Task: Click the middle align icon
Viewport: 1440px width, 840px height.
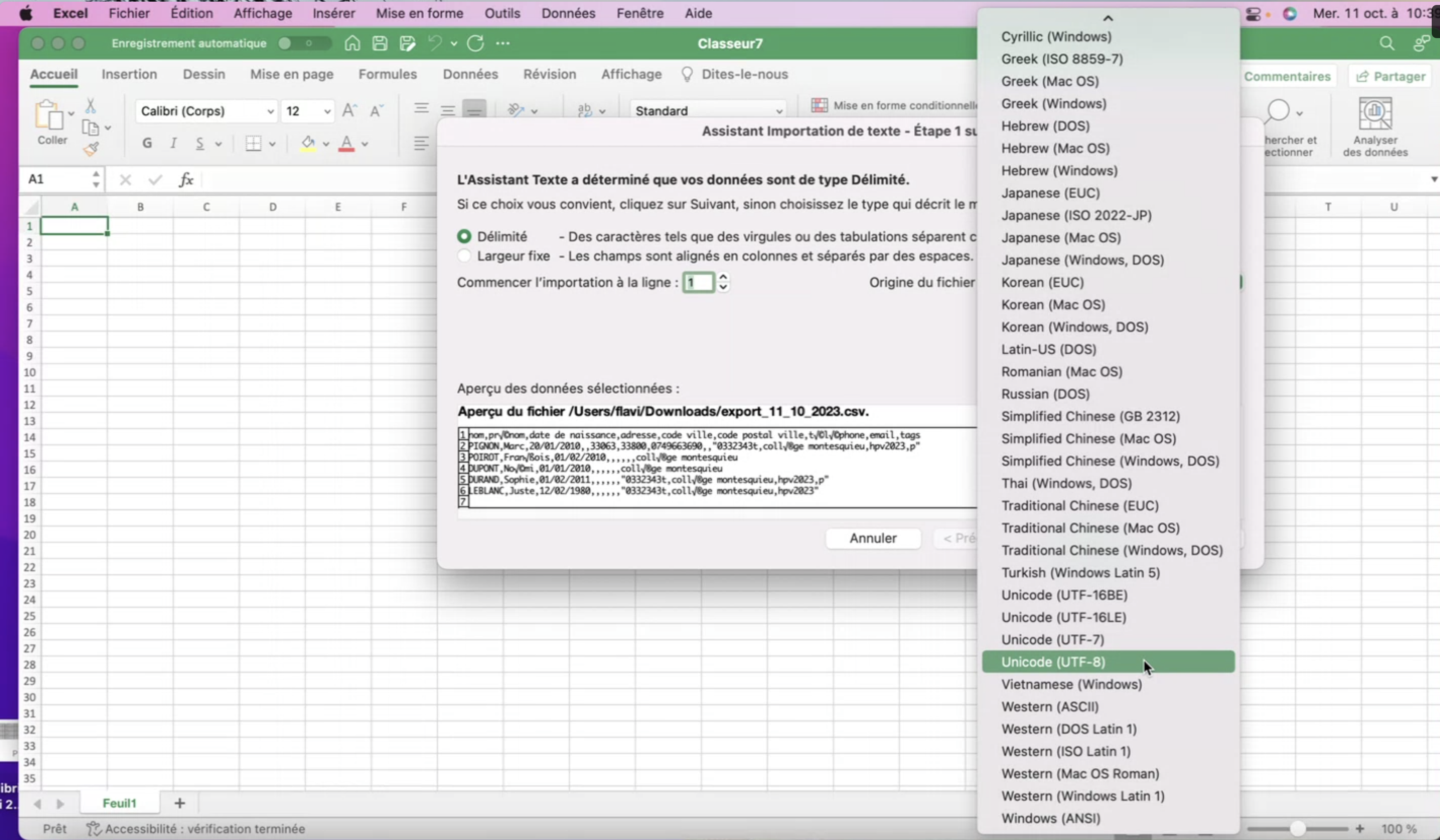Action: (448, 110)
